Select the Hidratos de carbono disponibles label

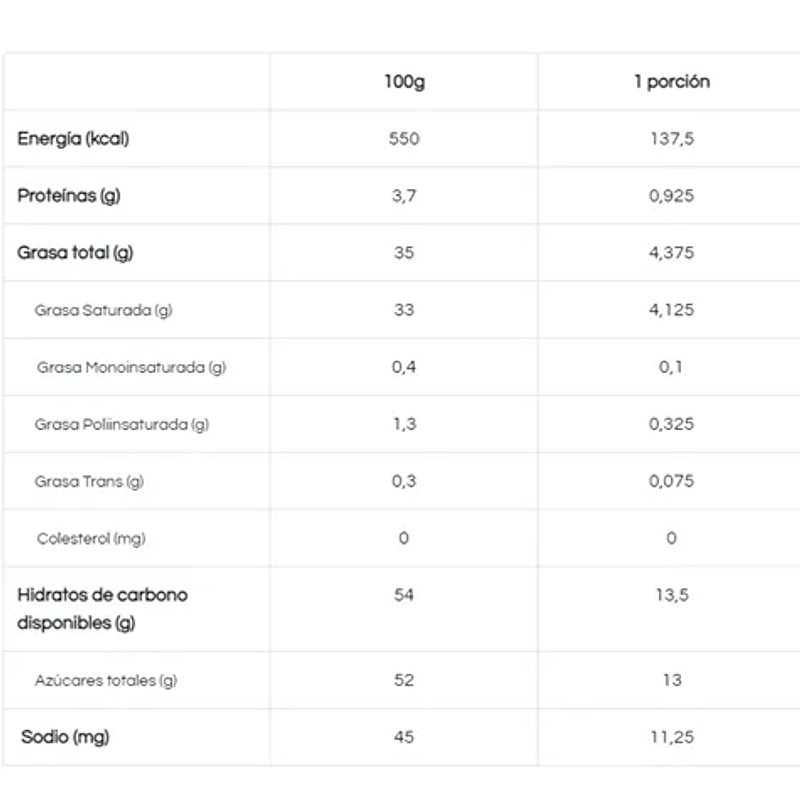click(102, 608)
